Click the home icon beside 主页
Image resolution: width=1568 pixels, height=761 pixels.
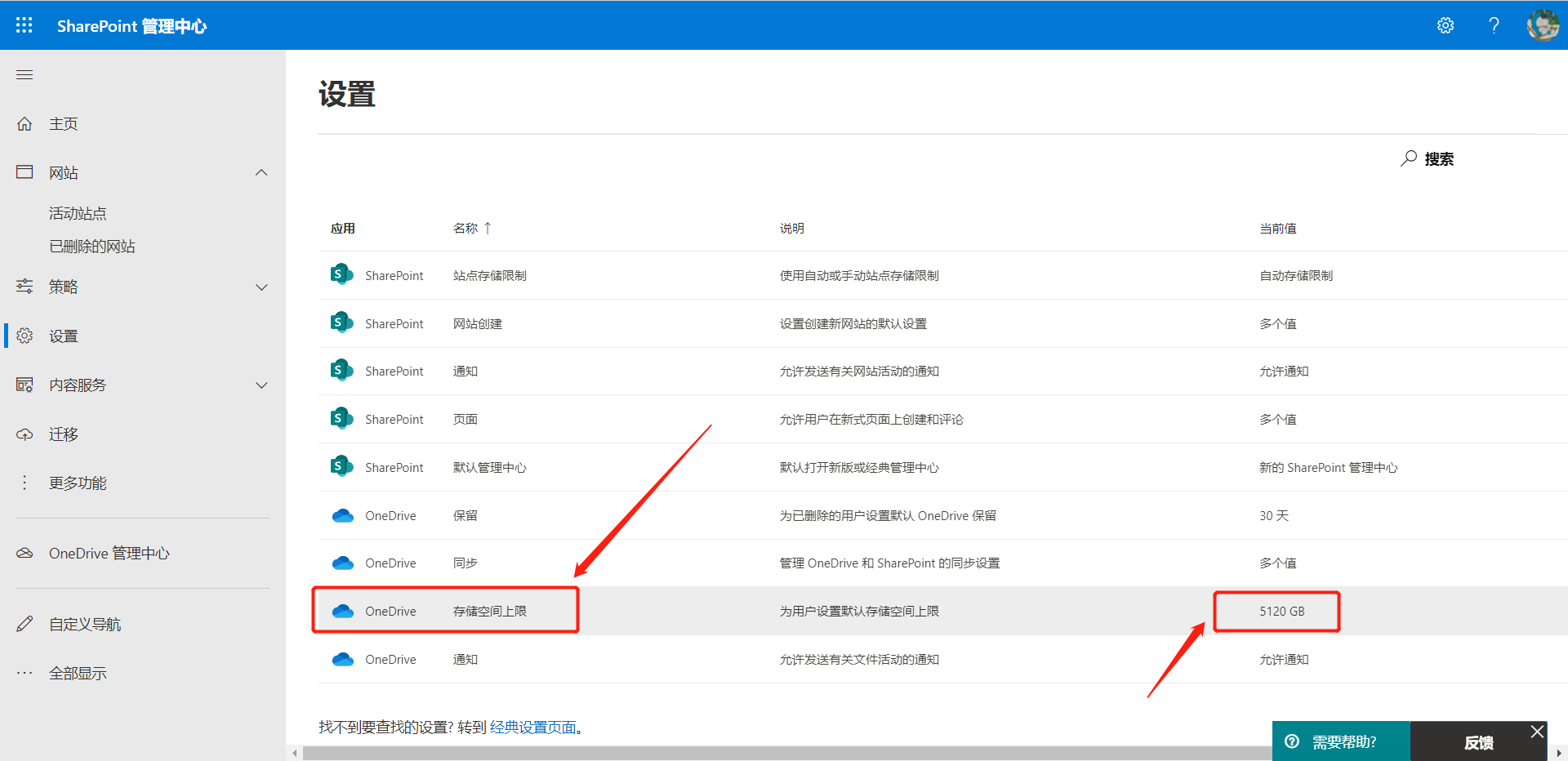[x=24, y=123]
